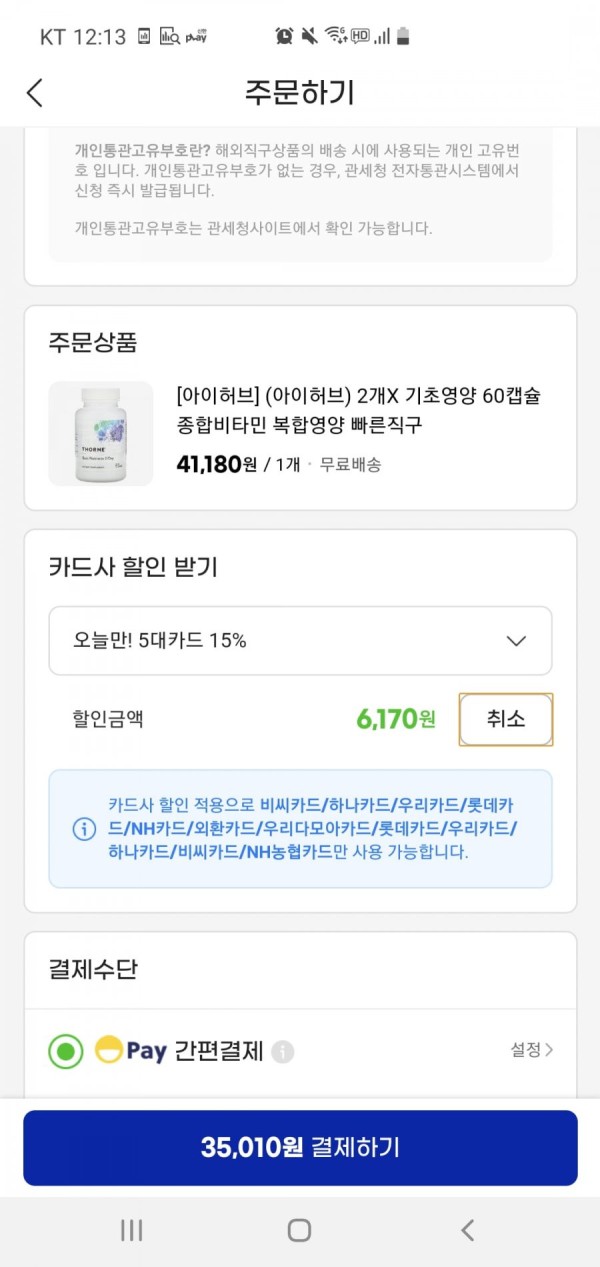
Task: Tap the back arrow in order header
Action: click(x=35, y=93)
